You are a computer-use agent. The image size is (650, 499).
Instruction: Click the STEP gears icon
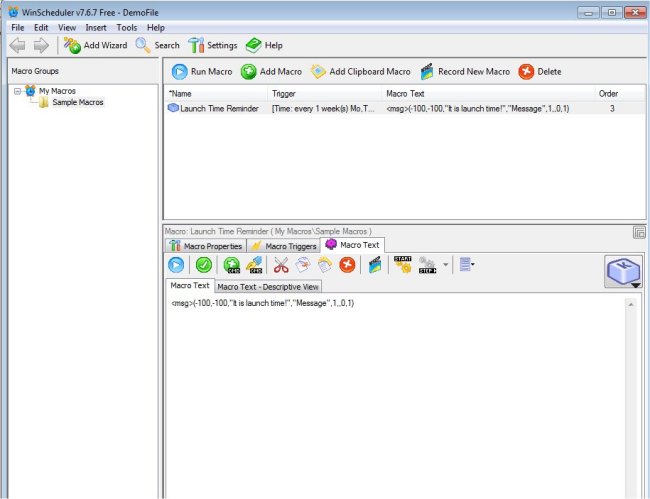427,265
